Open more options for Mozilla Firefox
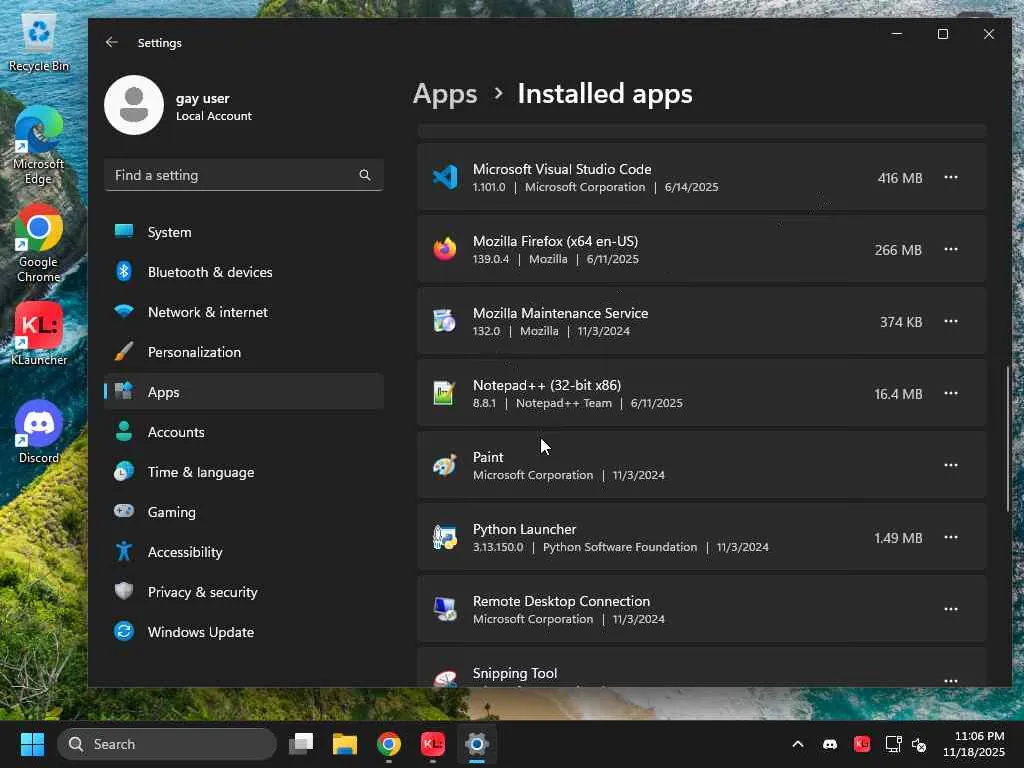This screenshot has height=768, width=1024. click(x=951, y=250)
